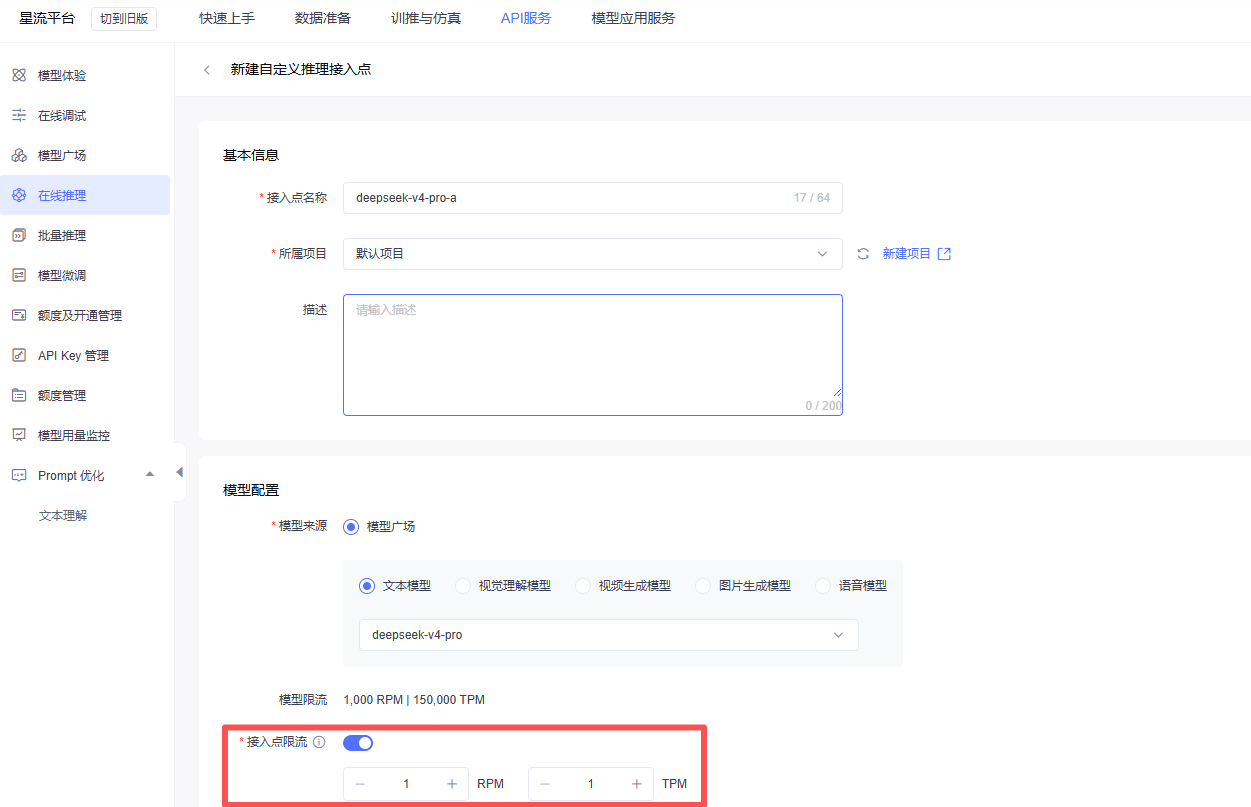The image size is (1251, 807).
Task: Select the 视觉理解模型 radio option
Action: point(463,586)
